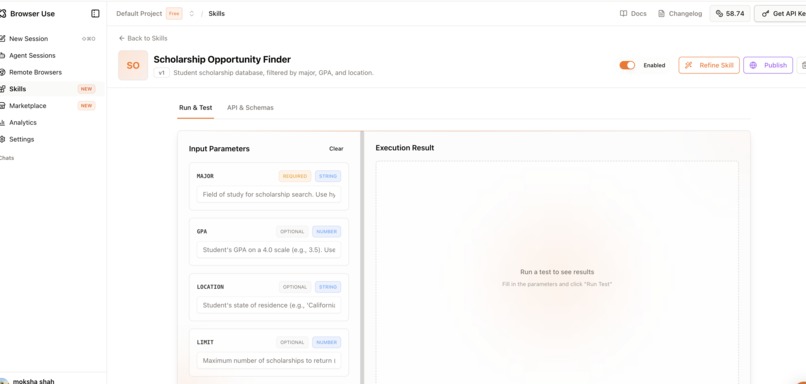Clear the input parameters

point(336,149)
